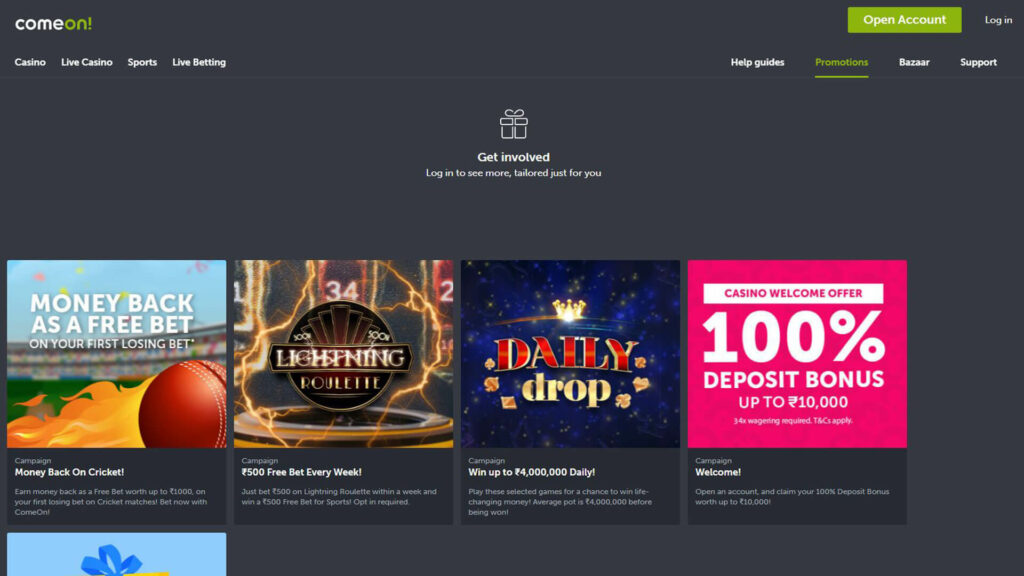Click the ComeOn! logo
Viewport: 1024px width, 576px height.
click(54, 24)
